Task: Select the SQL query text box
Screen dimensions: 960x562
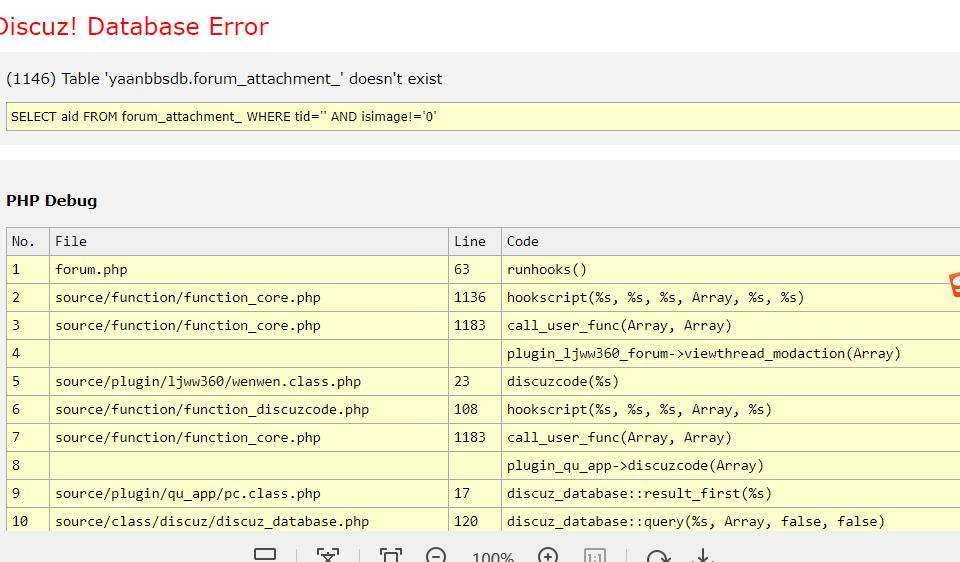Action: tap(483, 116)
